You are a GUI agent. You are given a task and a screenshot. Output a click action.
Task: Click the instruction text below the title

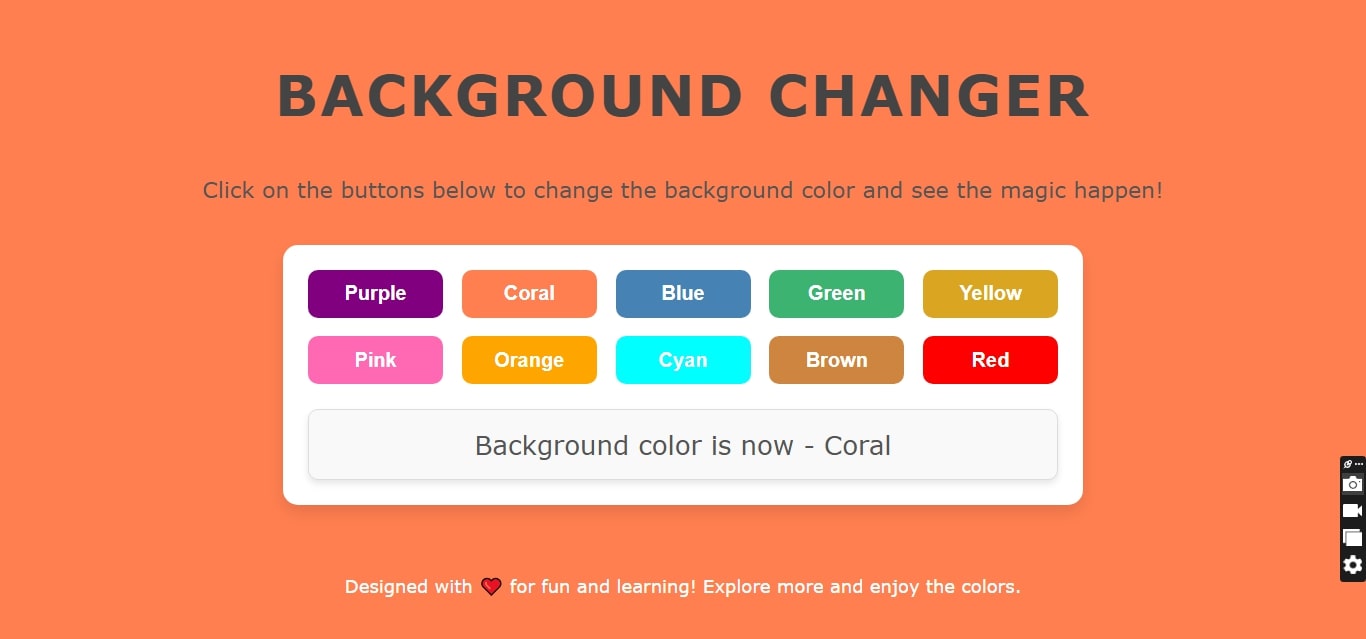(683, 190)
